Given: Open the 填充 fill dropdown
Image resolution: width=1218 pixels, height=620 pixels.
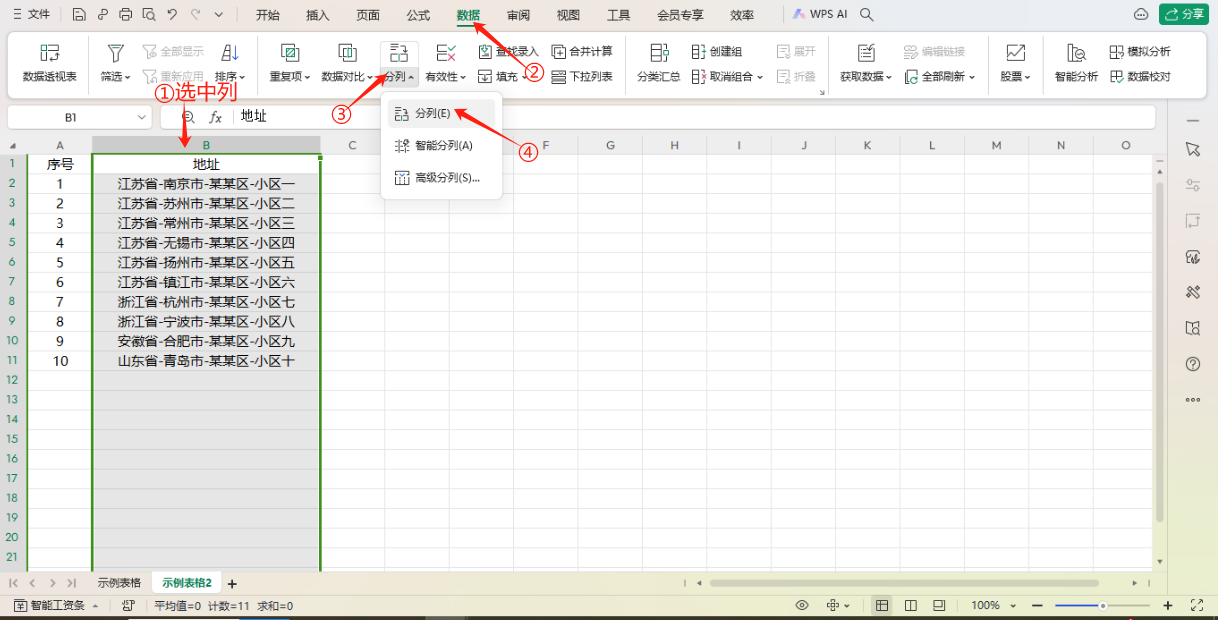Looking at the screenshot, I should [x=501, y=76].
